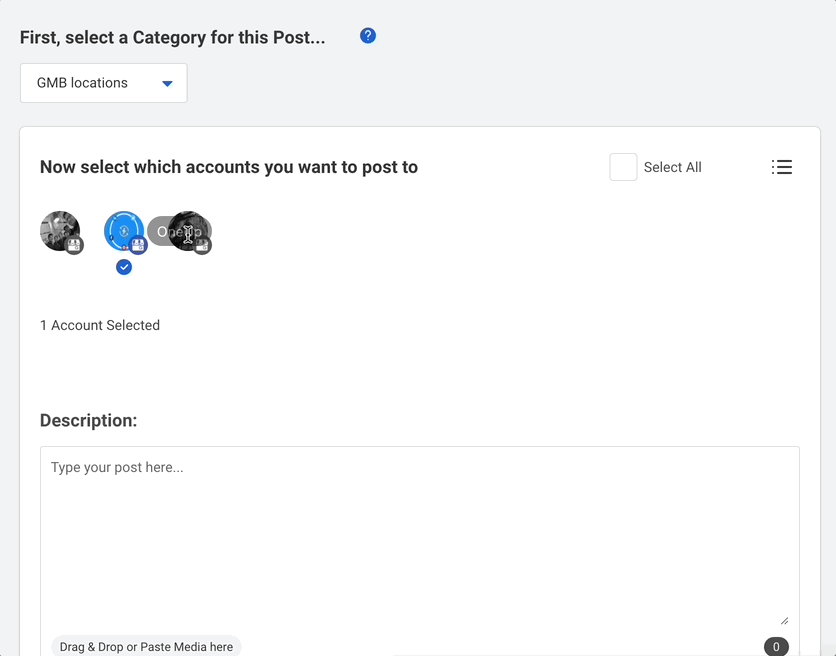Viewport: 836px width, 656px height.
Task: Open the blue help question mark icon
Action: coord(368,36)
